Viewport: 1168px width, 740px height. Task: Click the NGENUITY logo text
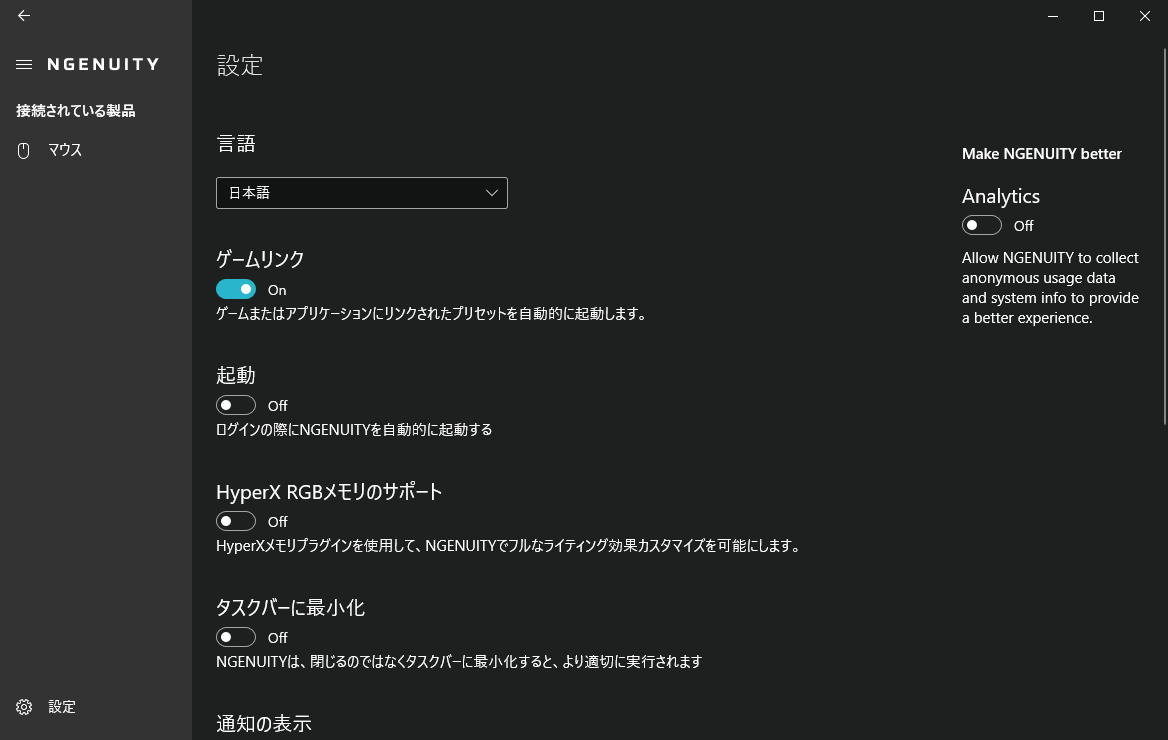pos(104,65)
